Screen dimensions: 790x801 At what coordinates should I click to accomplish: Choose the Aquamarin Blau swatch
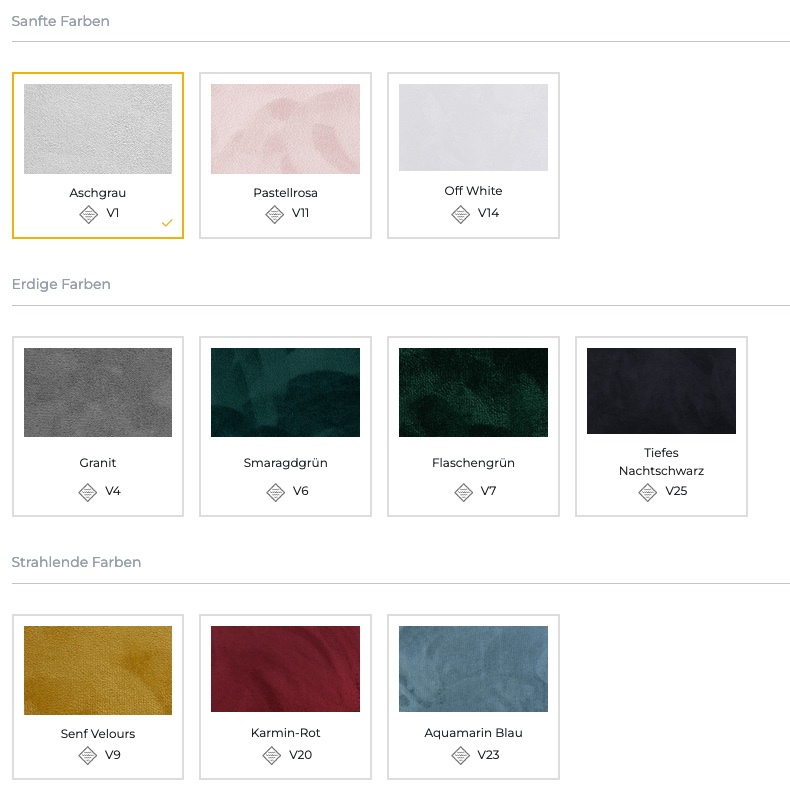pos(473,669)
